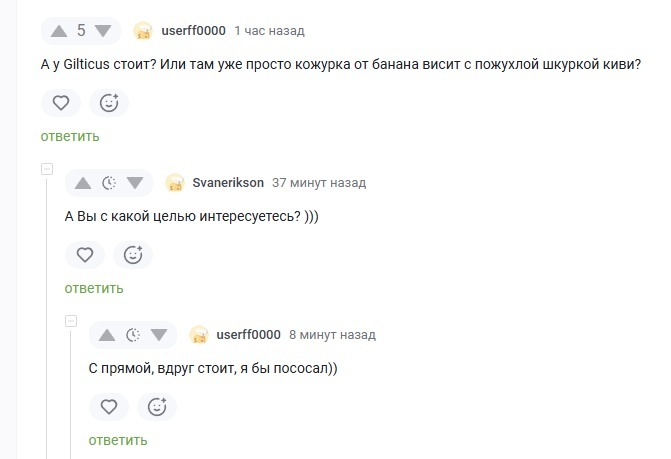Open Svanerikson's user profile
Screen dimensions: 671x459
pyautogui.click(x=227, y=183)
